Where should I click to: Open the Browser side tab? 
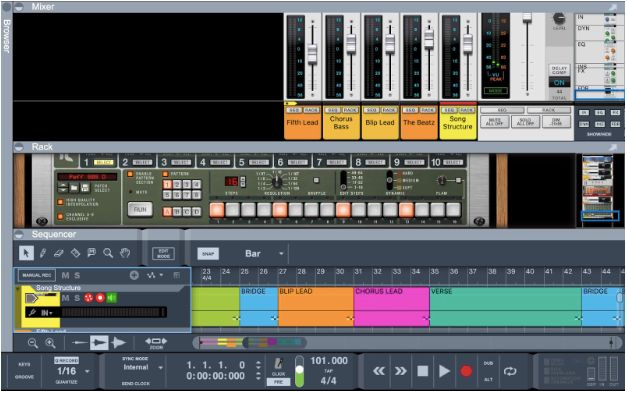[x=6, y=36]
